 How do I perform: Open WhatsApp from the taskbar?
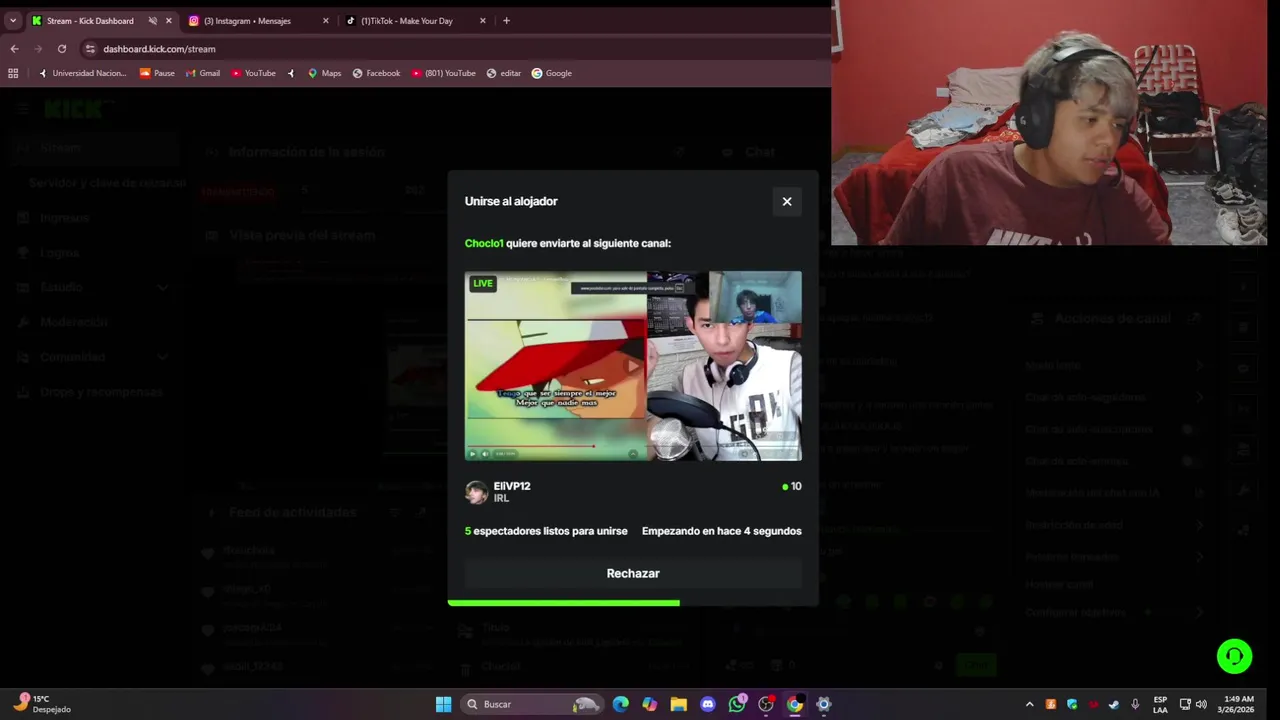click(737, 704)
